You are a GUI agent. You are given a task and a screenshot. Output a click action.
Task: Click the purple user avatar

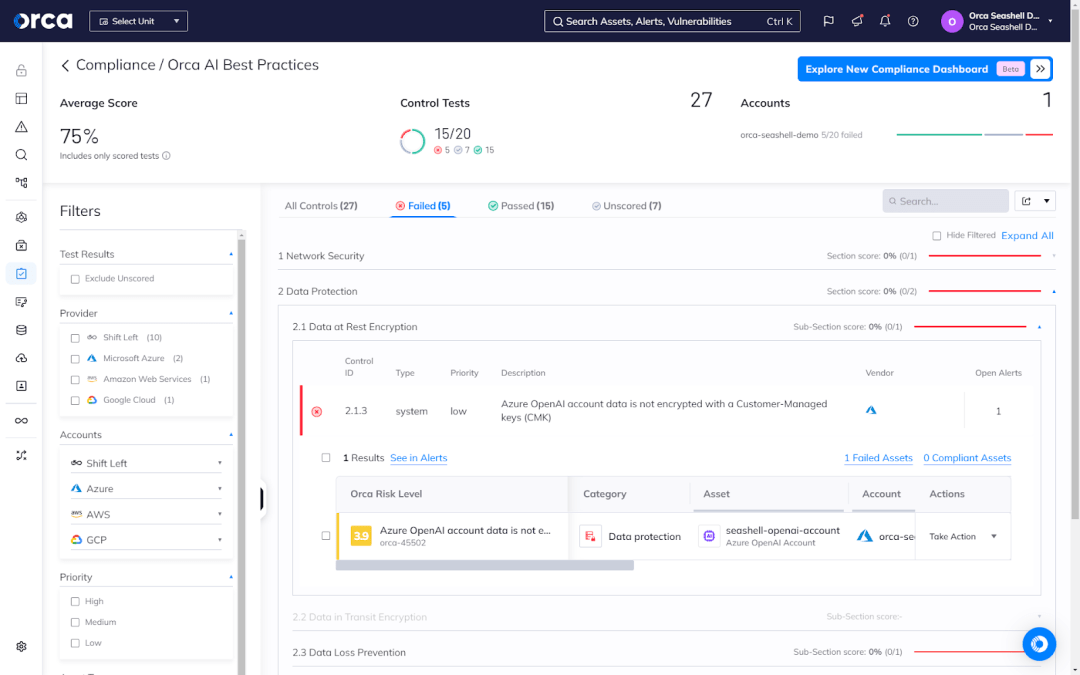(952, 21)
